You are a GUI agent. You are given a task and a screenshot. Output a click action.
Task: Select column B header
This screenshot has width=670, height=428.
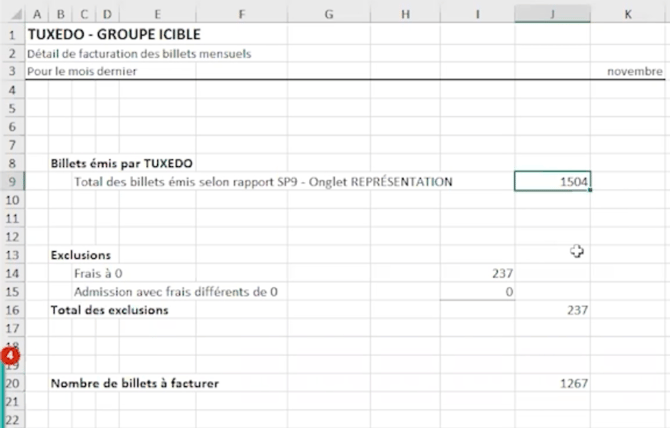click(x=60, y=14)
